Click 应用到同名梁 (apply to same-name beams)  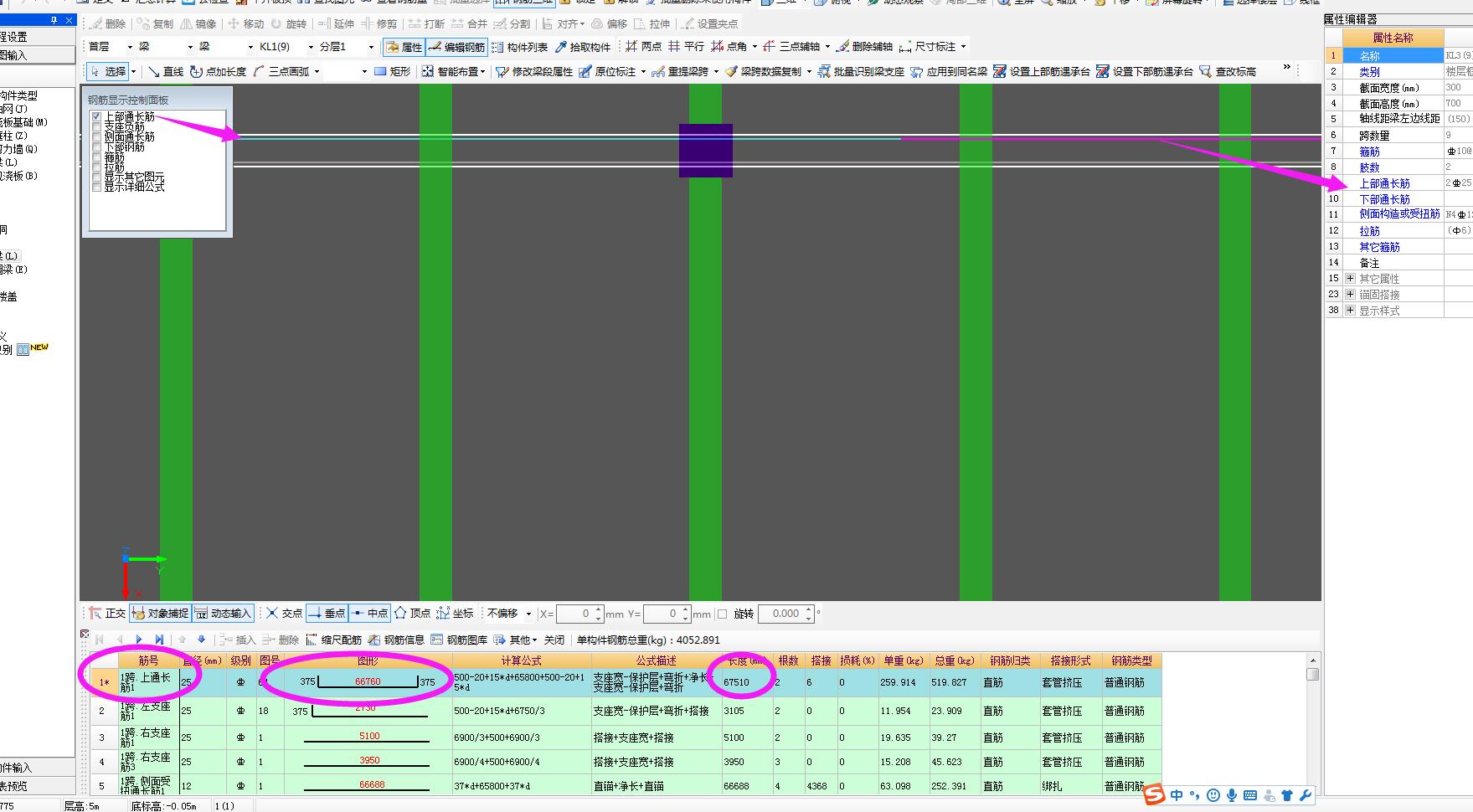click(x=950, y=71)
